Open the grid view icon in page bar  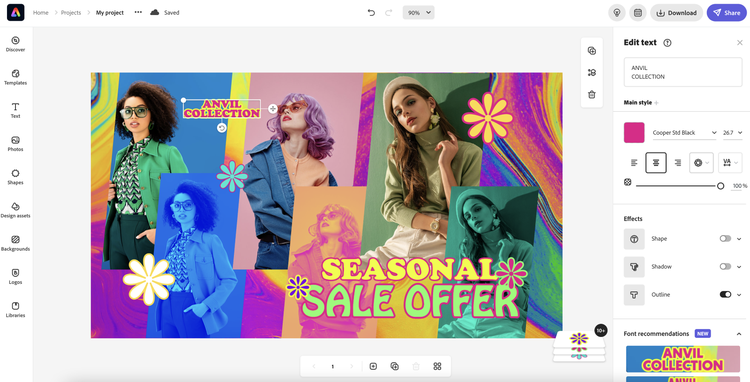(x=437, y=366)
